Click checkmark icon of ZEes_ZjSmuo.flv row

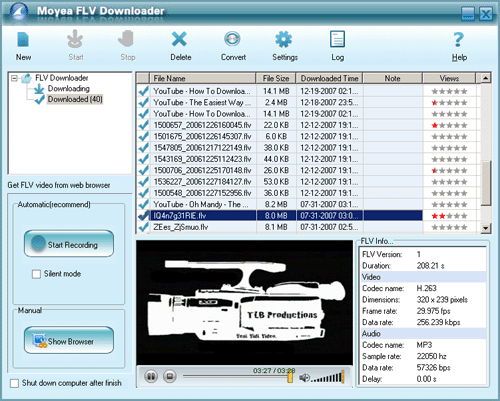point(144,227)
